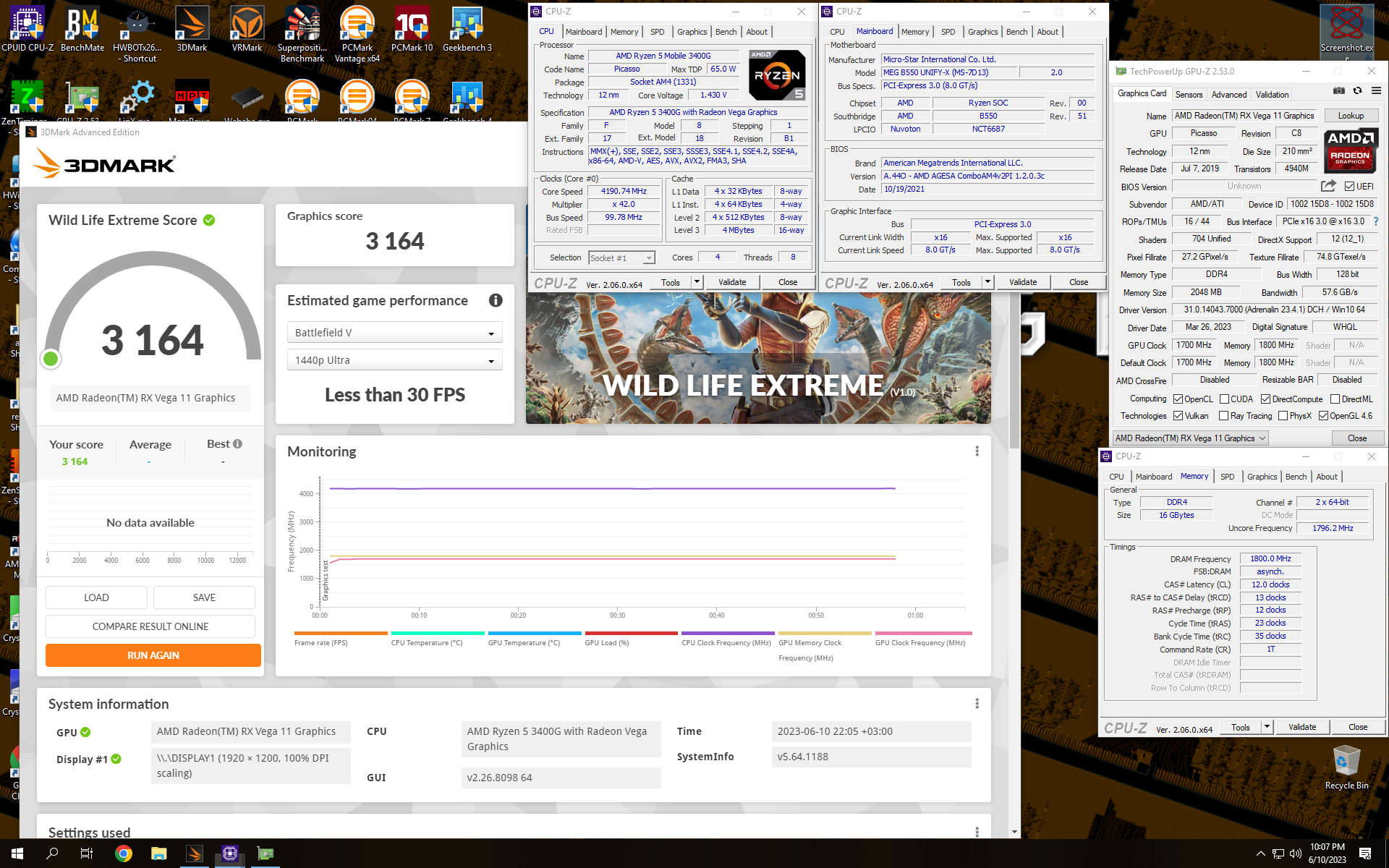The height and width of the screenshot is (868, 1389).
Task: Launch the 3DMark desktop shortcut
Action: click(x=192, y=29)
